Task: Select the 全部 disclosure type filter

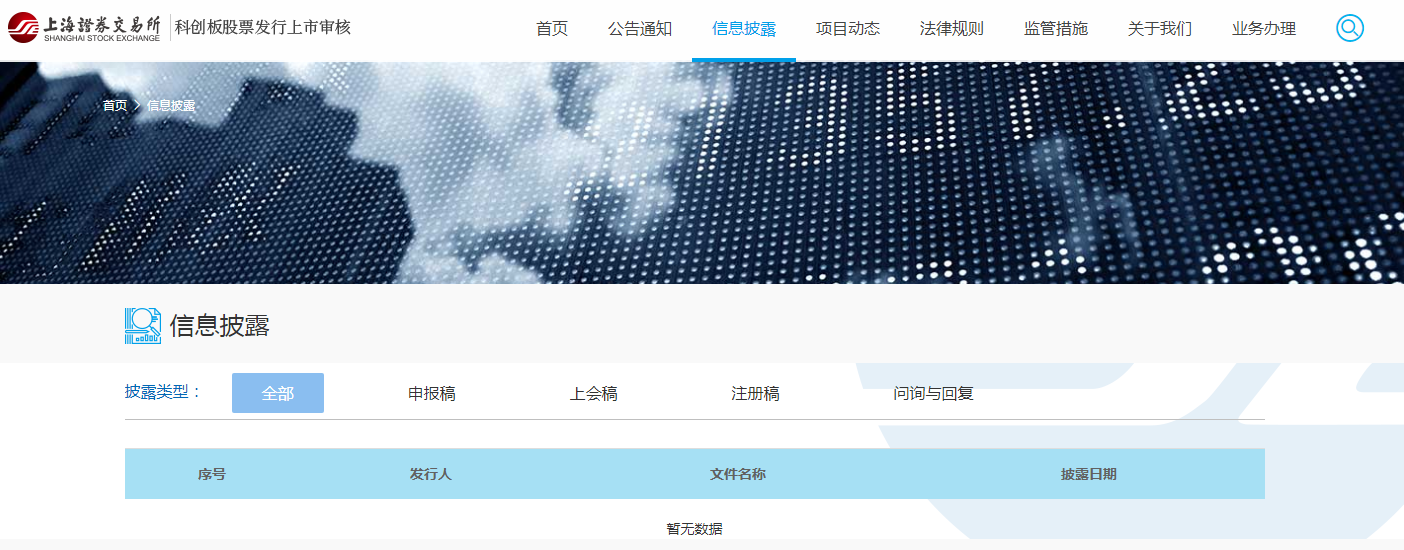Action: pyautogui.click(x=278, y=393)
